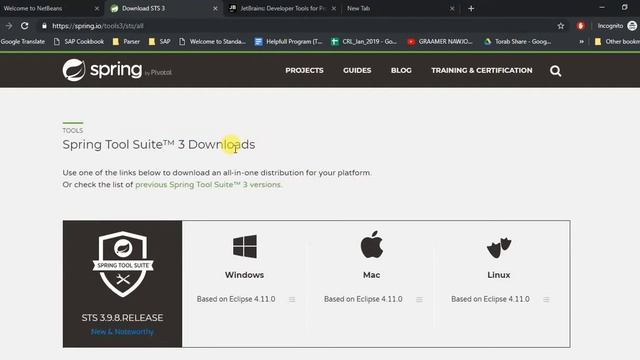This screenshot has height=360, width=640.
Task: Close the JetBrains tab
Action: click(333, 8)
